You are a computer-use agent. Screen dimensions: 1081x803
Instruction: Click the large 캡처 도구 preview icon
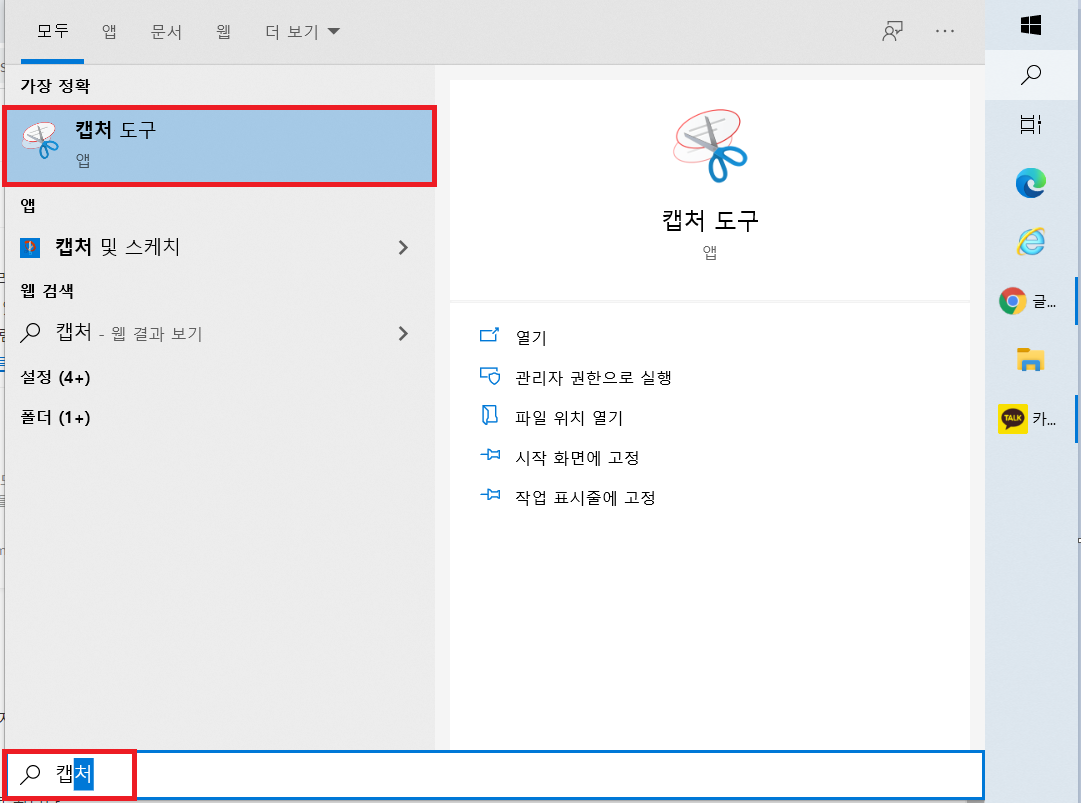[710, 145]
